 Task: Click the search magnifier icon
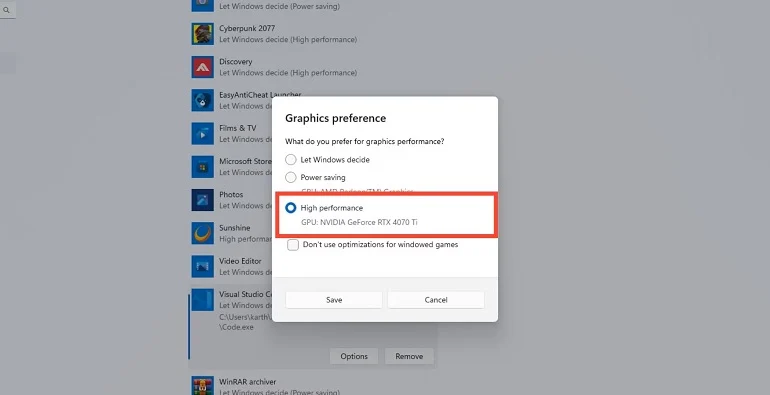pyautogui.click(x=6, y=10)
